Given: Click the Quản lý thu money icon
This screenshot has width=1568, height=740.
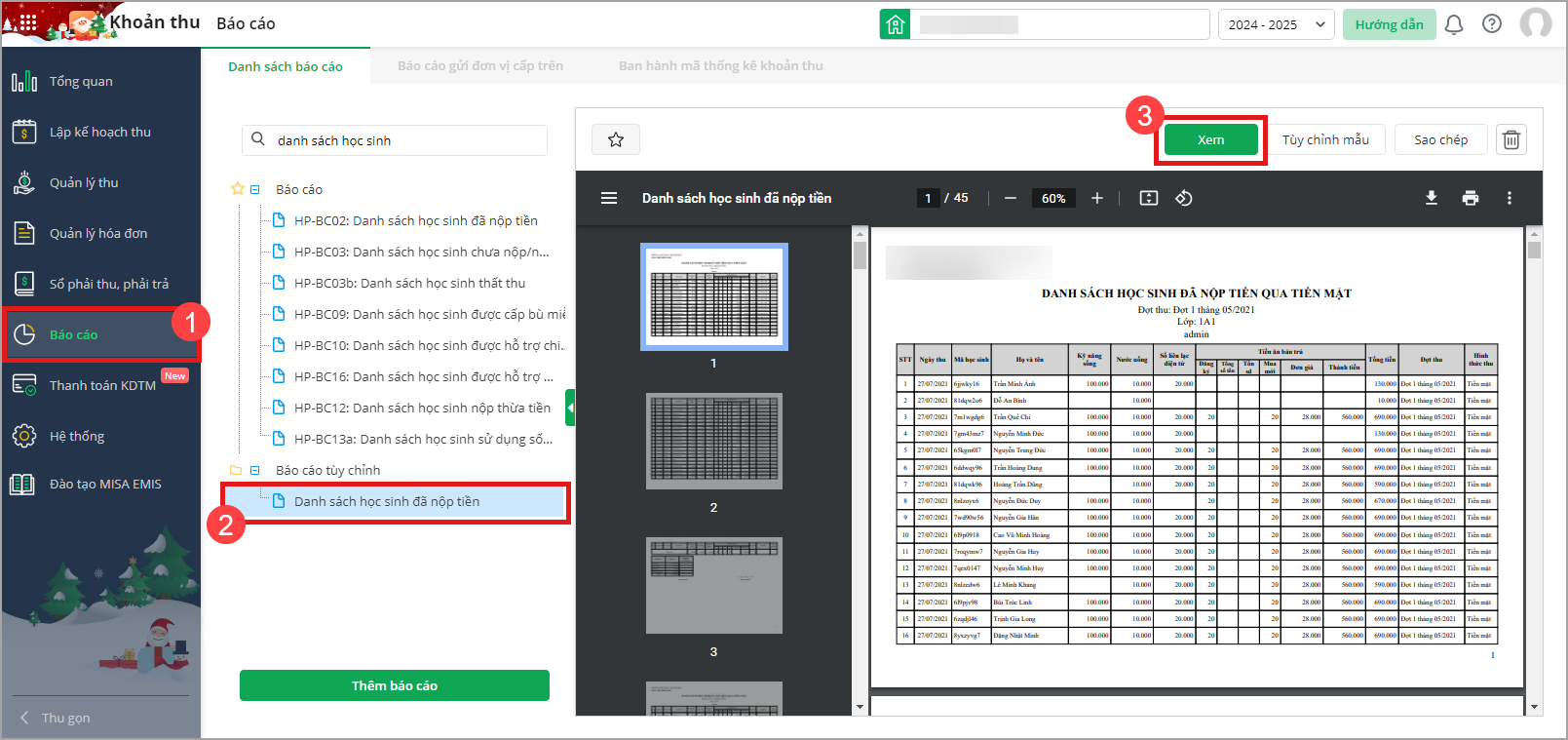Looking at the screenshot, I should [x=24, y=182].
